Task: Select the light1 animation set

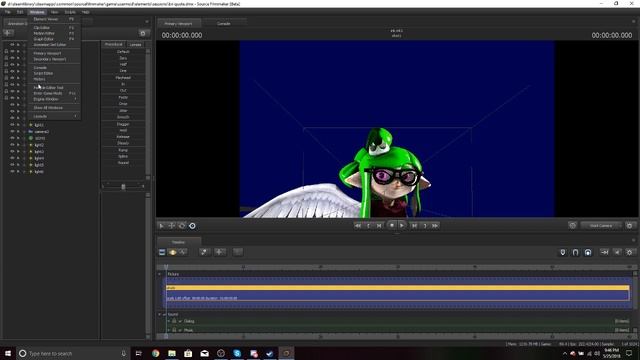Action: [x=39, y=125]
